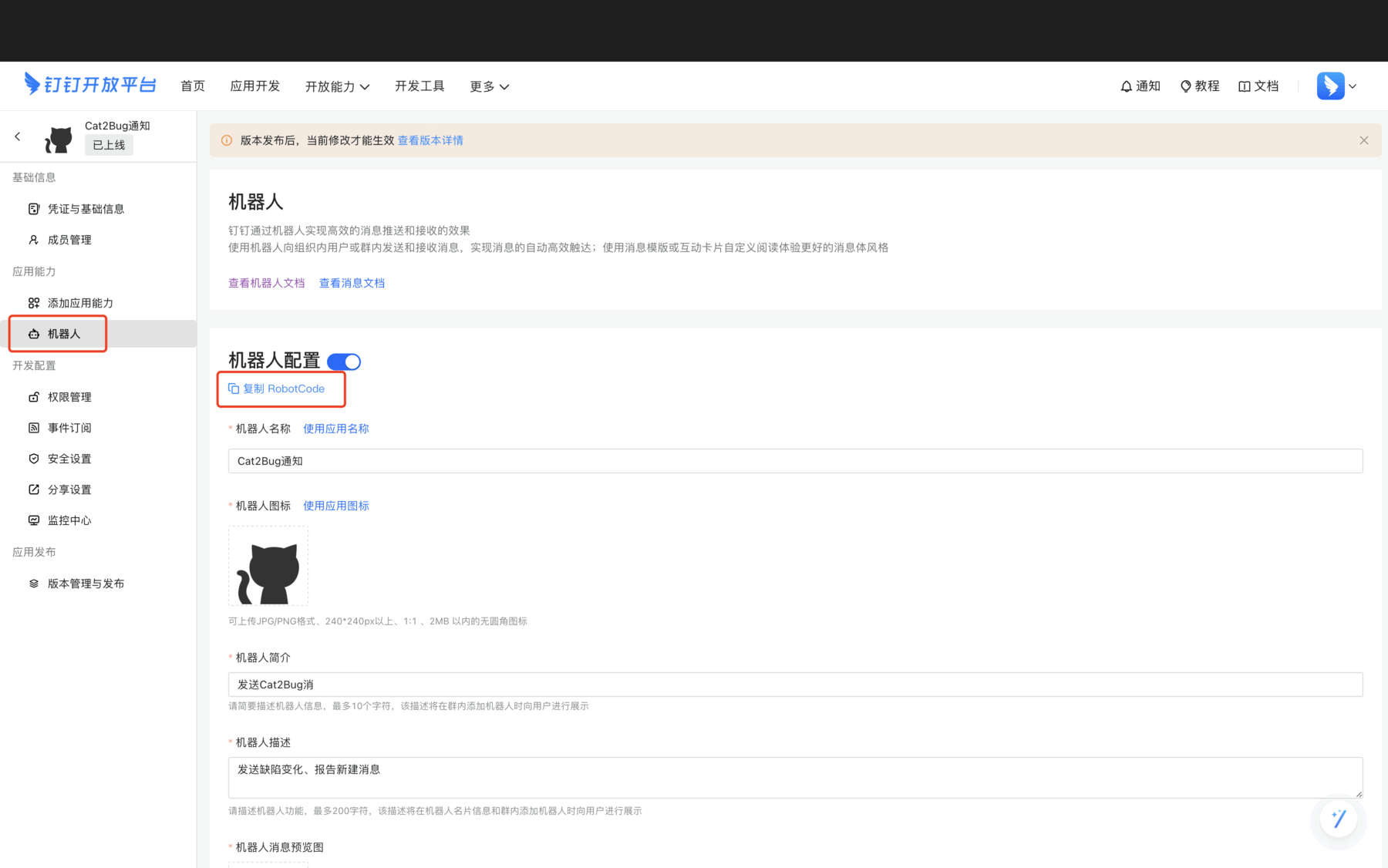Click the 已上线 status badge
1388x868 pixels.
point(109,145)
